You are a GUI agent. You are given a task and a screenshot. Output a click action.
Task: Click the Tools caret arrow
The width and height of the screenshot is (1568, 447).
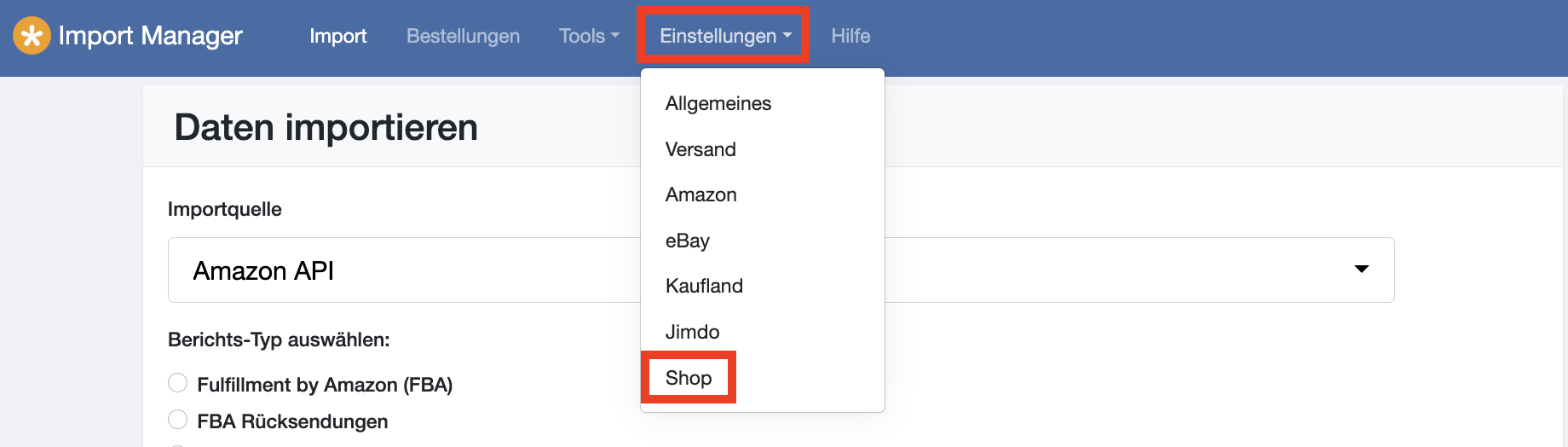(615, 36)
